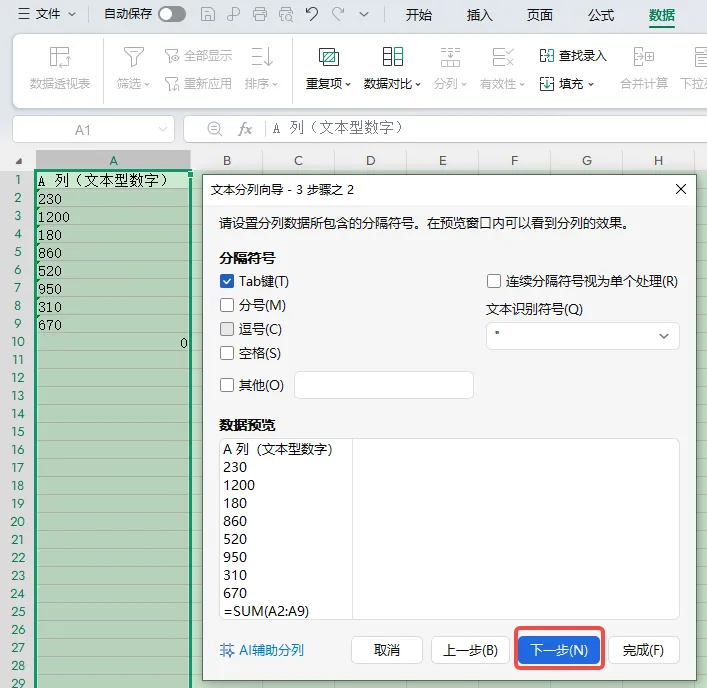Open the hamburger 文件 menu icon
This screenshot has width=707, height=688.
pyautogui.click(x=23, y=14)
